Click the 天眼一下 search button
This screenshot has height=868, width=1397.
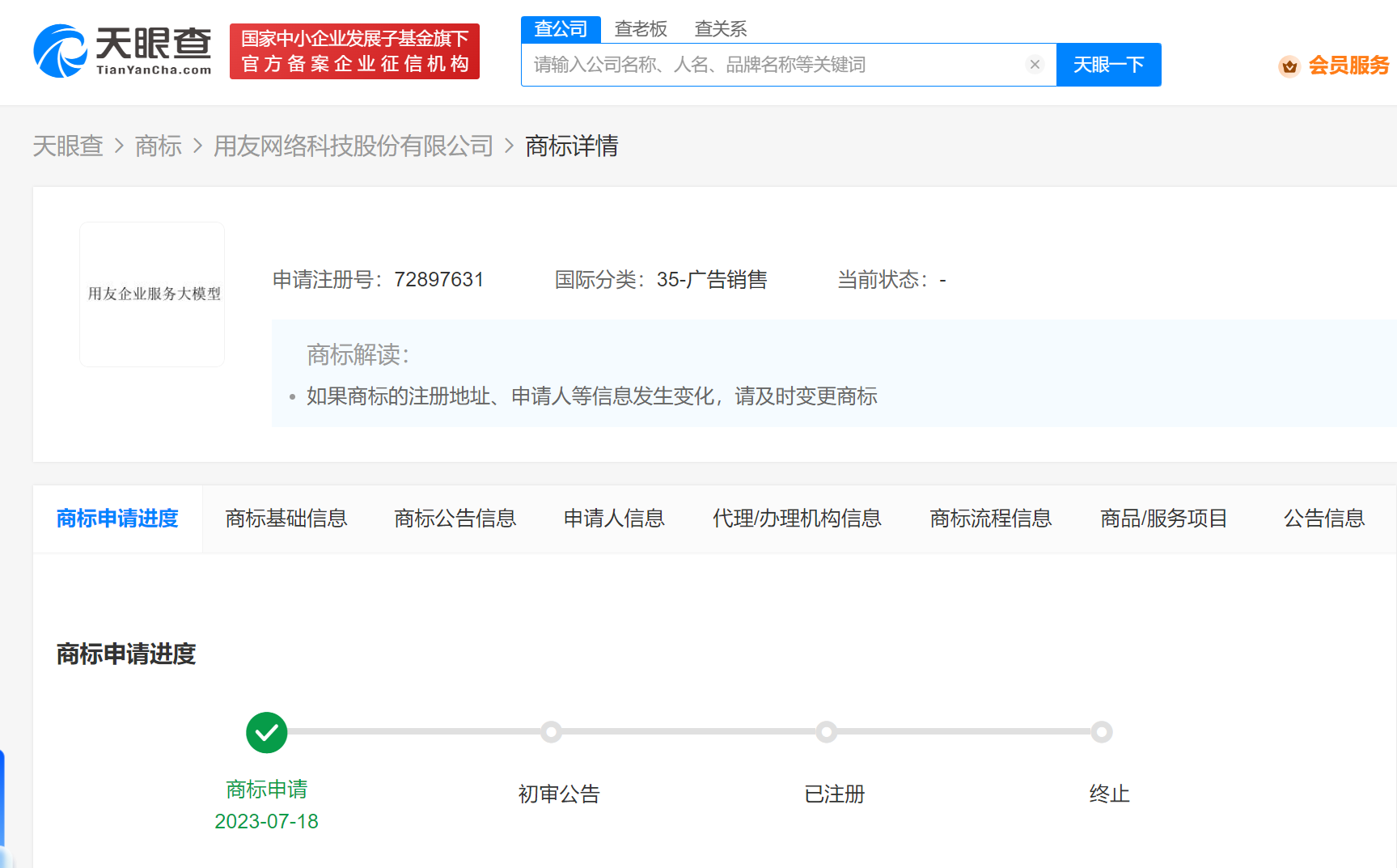(1108, 65)
